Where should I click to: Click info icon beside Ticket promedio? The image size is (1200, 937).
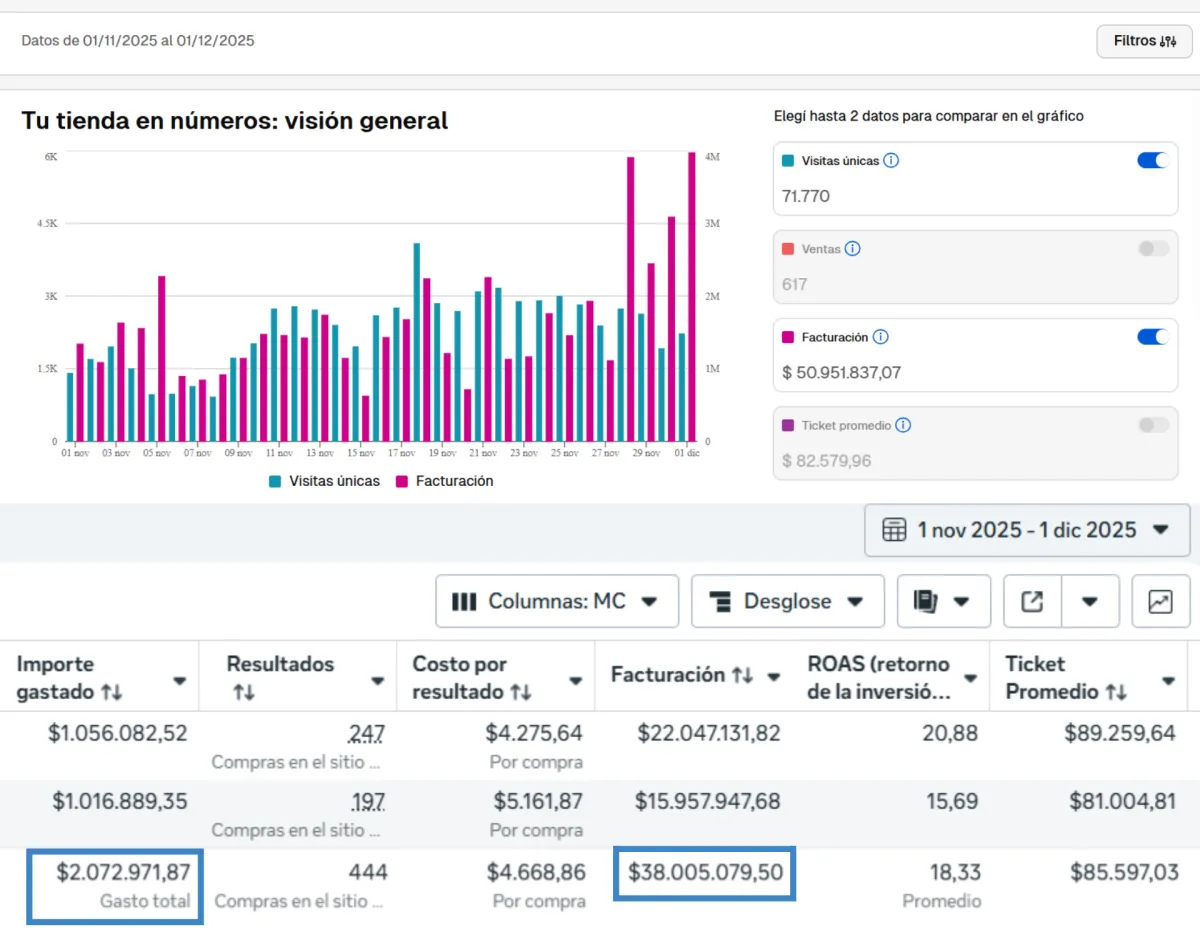point(903,425)
